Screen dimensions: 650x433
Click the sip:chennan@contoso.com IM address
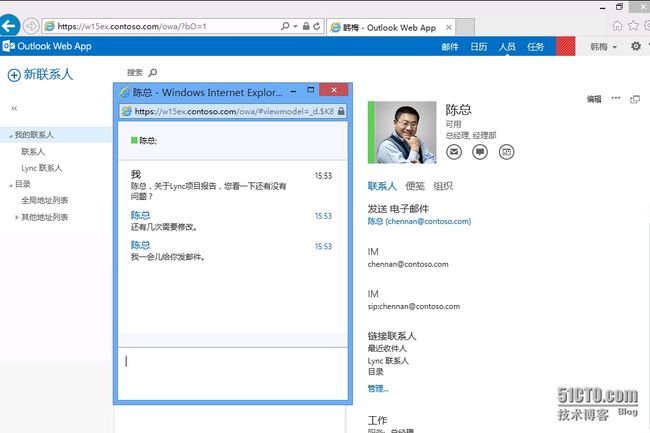click(414, 306)
